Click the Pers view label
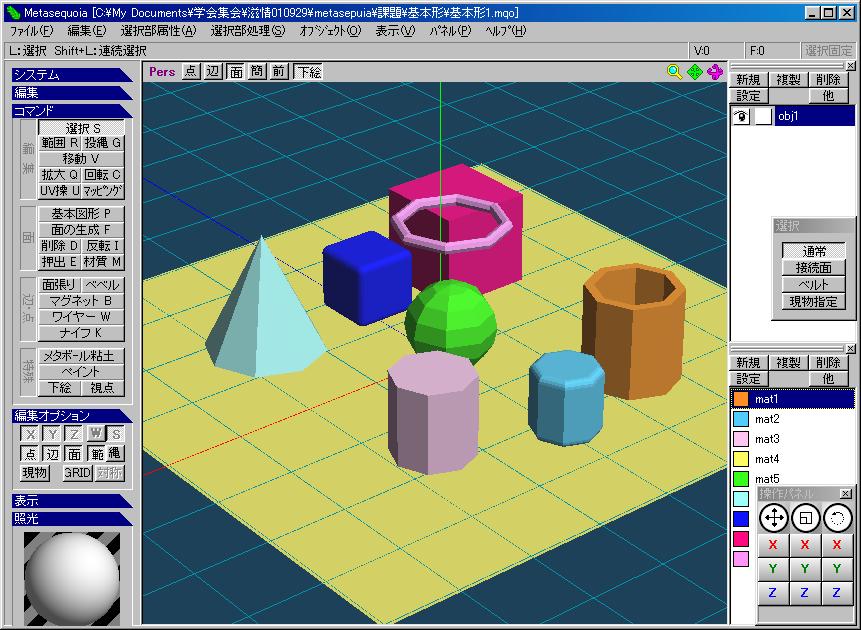Viewport: 861px width, 630px height. click(162, 71)
